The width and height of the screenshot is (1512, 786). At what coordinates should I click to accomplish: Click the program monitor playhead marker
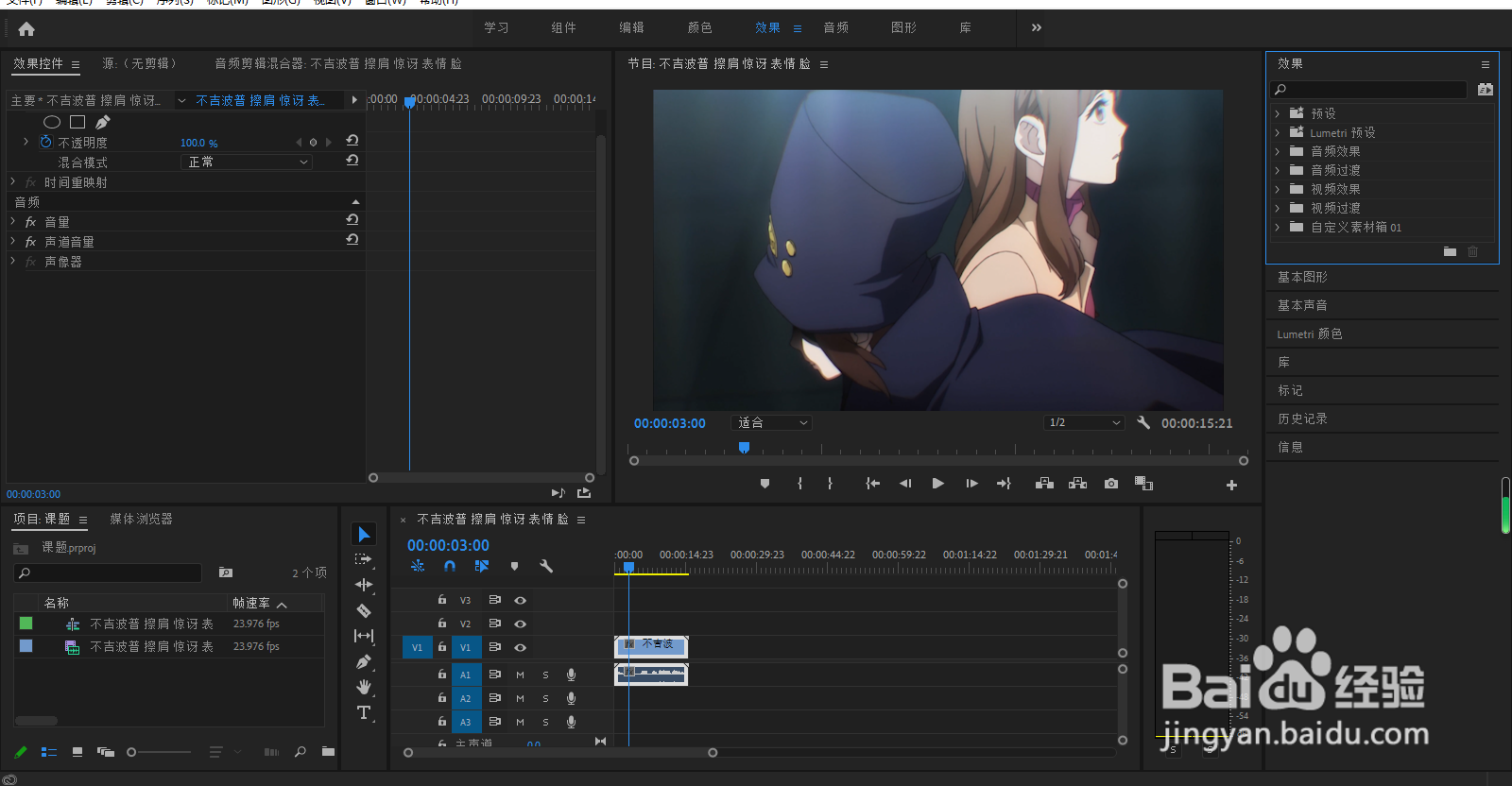click(744, 447)
